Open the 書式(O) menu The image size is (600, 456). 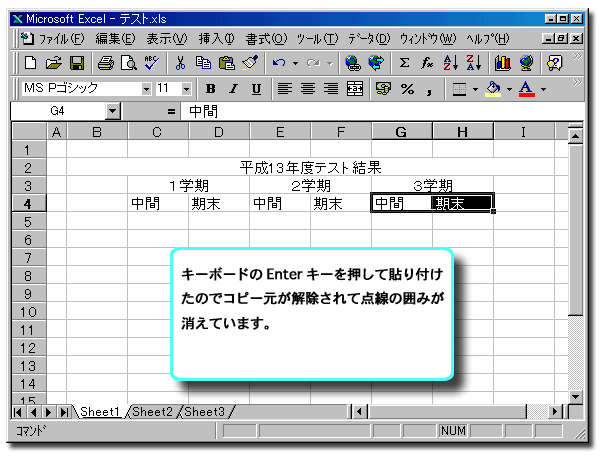(266, 39)
